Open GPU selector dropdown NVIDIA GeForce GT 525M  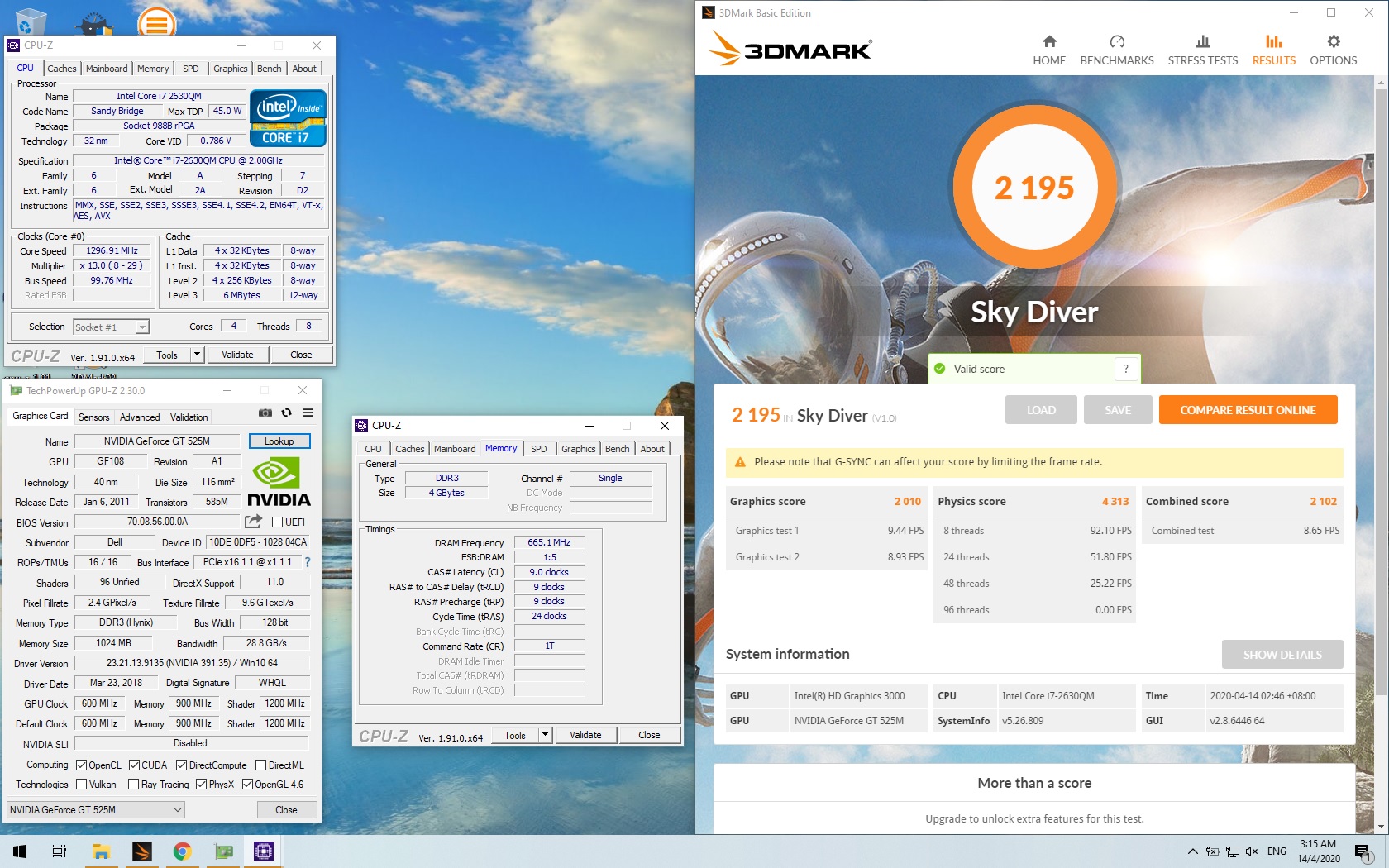pos(95,810)
